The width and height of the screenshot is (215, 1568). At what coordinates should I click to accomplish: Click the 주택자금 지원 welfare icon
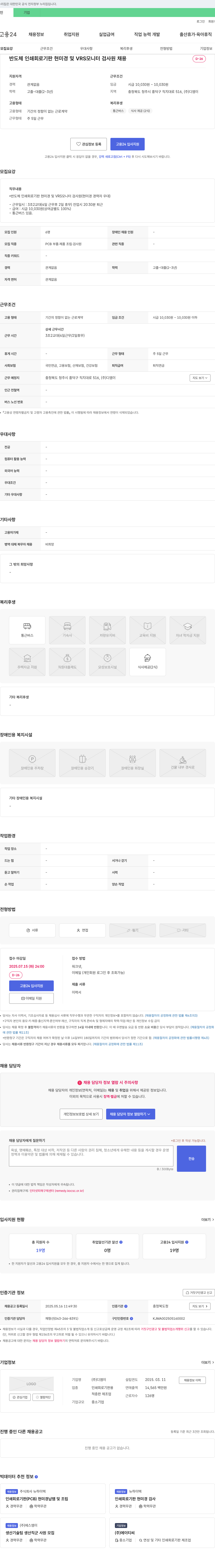pos(27,662)
